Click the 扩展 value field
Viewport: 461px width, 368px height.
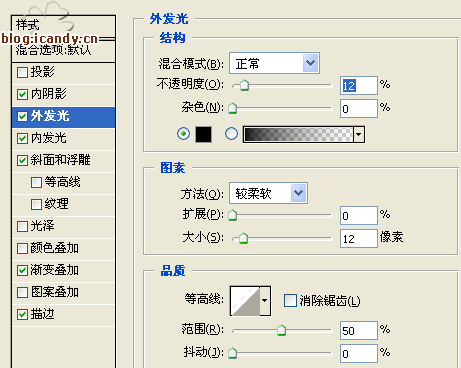tap(359, 215)
